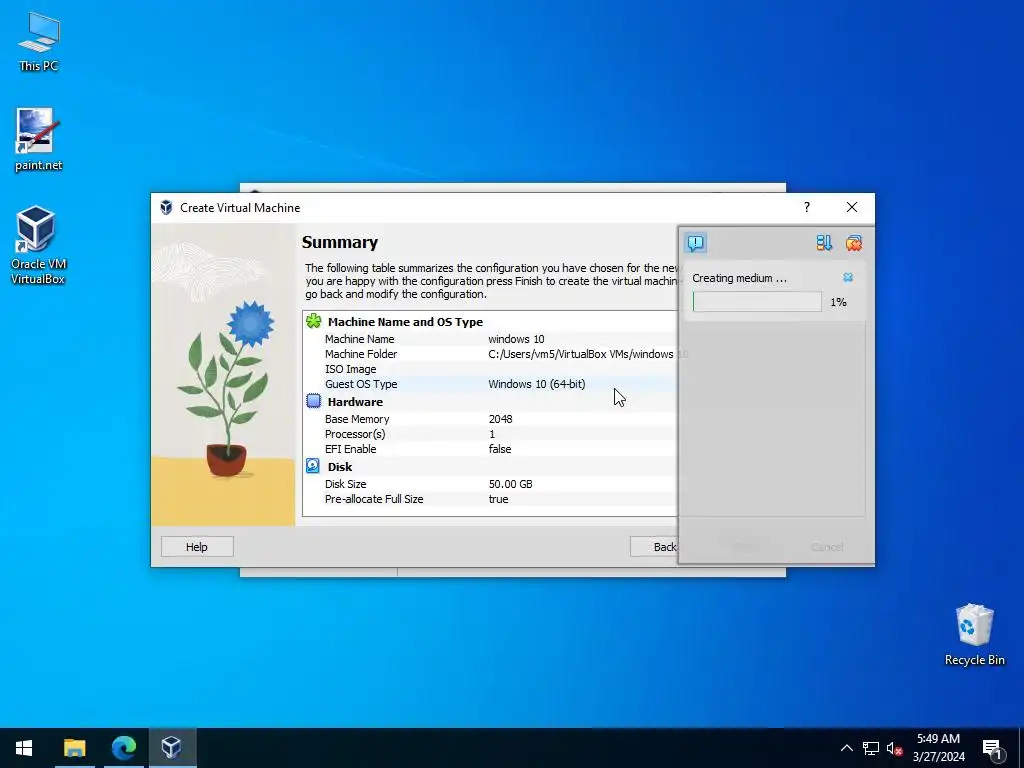The image size is (1024, 768).
Task: Select the EFI Enable row
Action: [490, 449]
